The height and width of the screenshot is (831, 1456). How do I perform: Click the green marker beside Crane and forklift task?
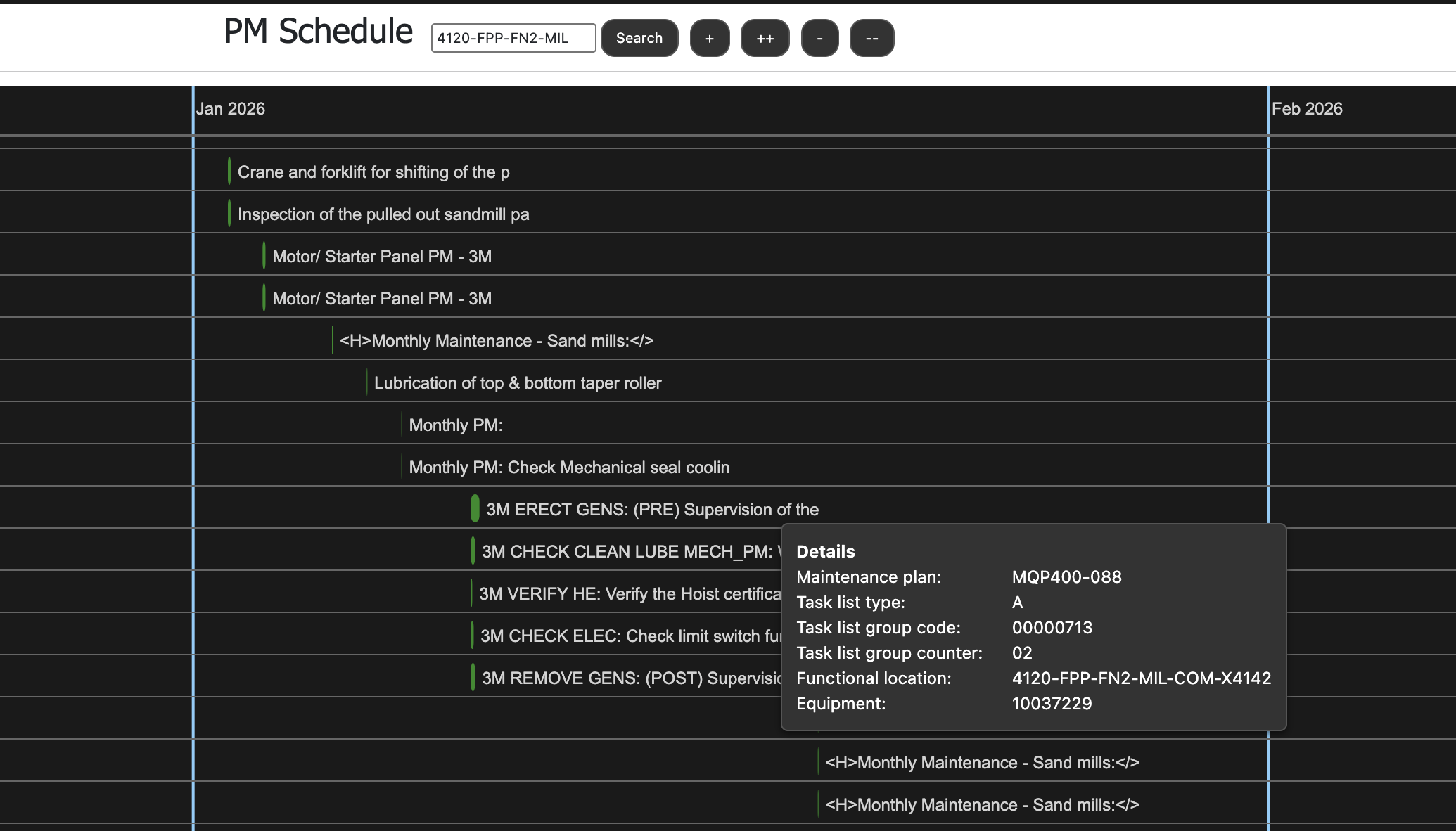click(x=229, y=171)
